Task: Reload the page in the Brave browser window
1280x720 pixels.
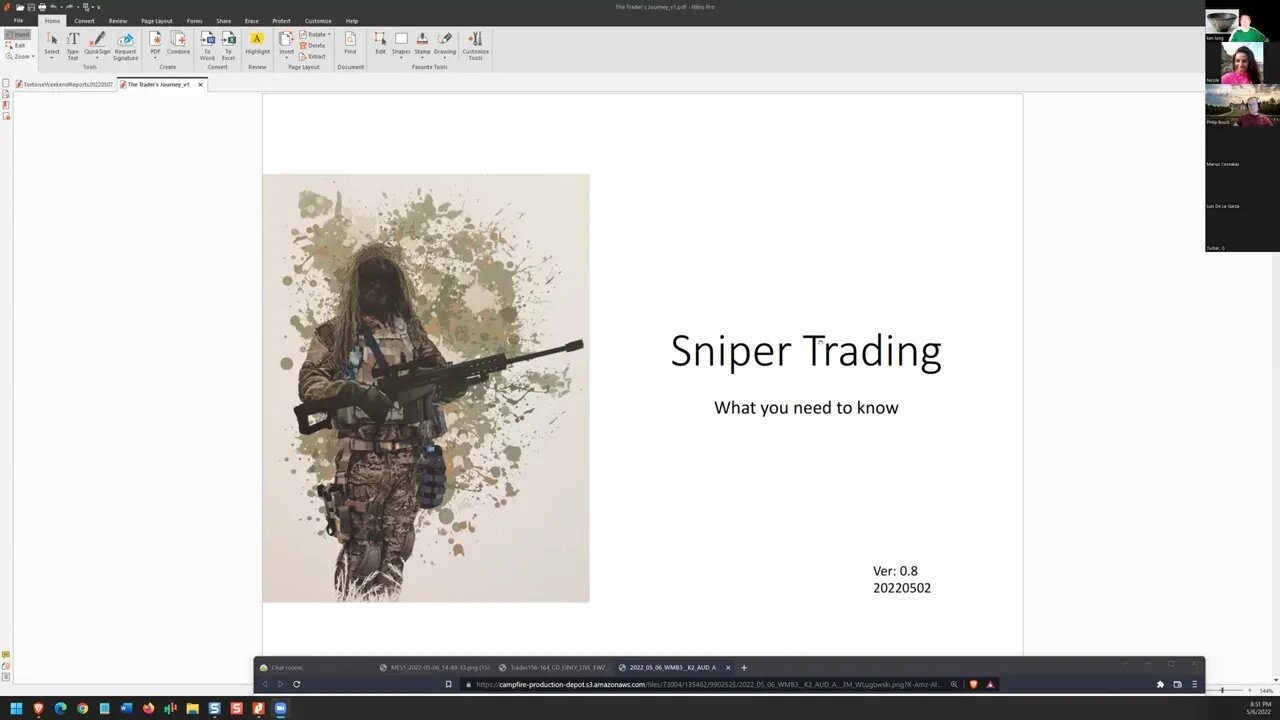Action: [x=296, y=684]
